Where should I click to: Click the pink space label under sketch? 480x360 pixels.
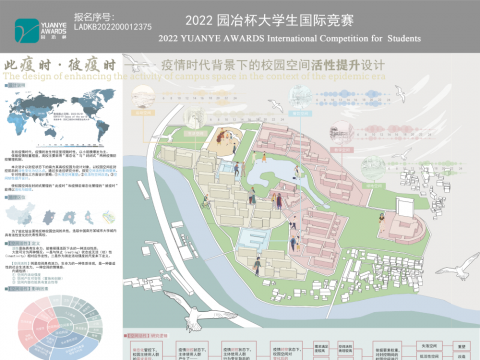(x=342, y=150)
